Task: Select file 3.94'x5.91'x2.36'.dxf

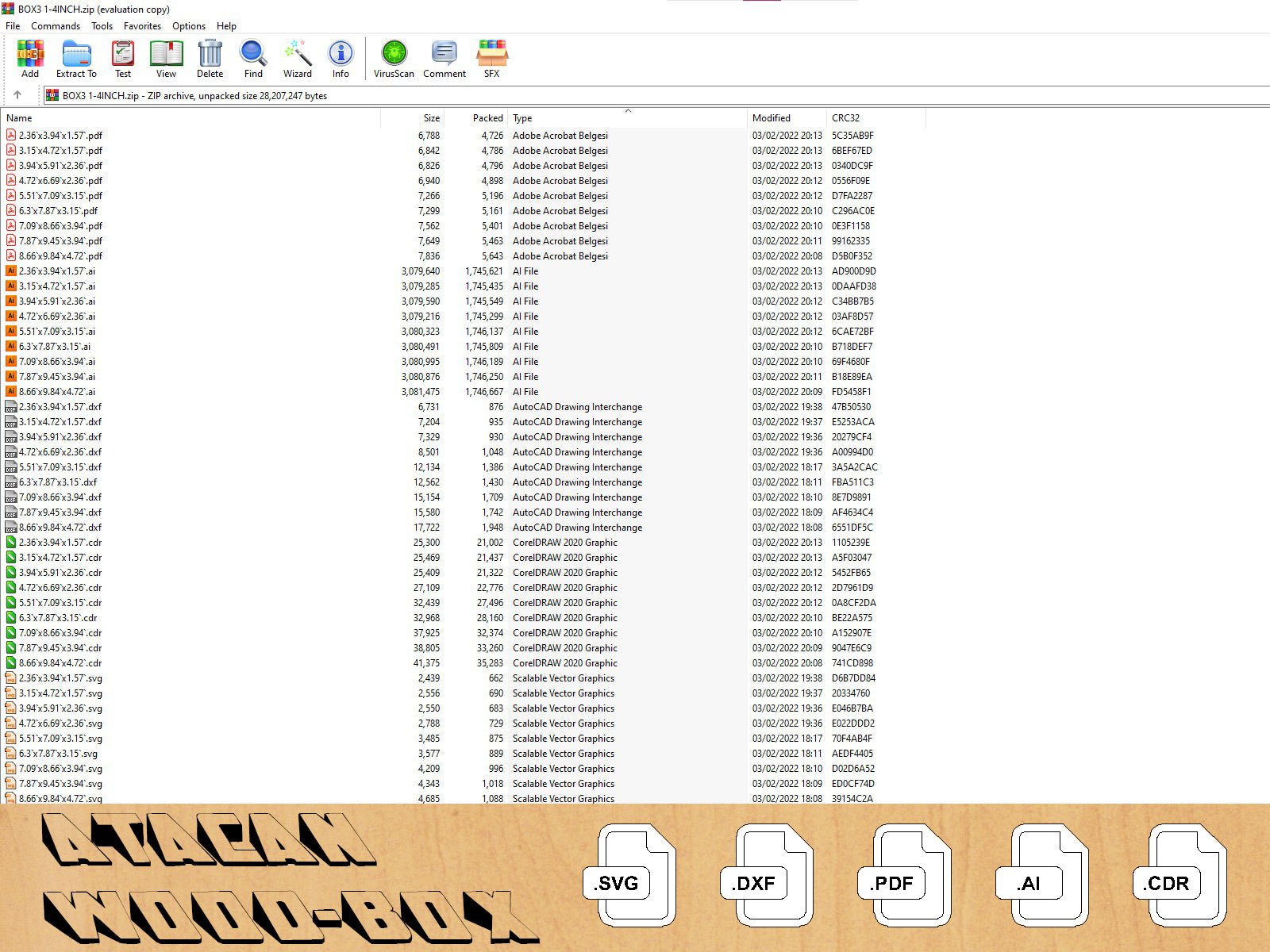Action: coord(60,436)
